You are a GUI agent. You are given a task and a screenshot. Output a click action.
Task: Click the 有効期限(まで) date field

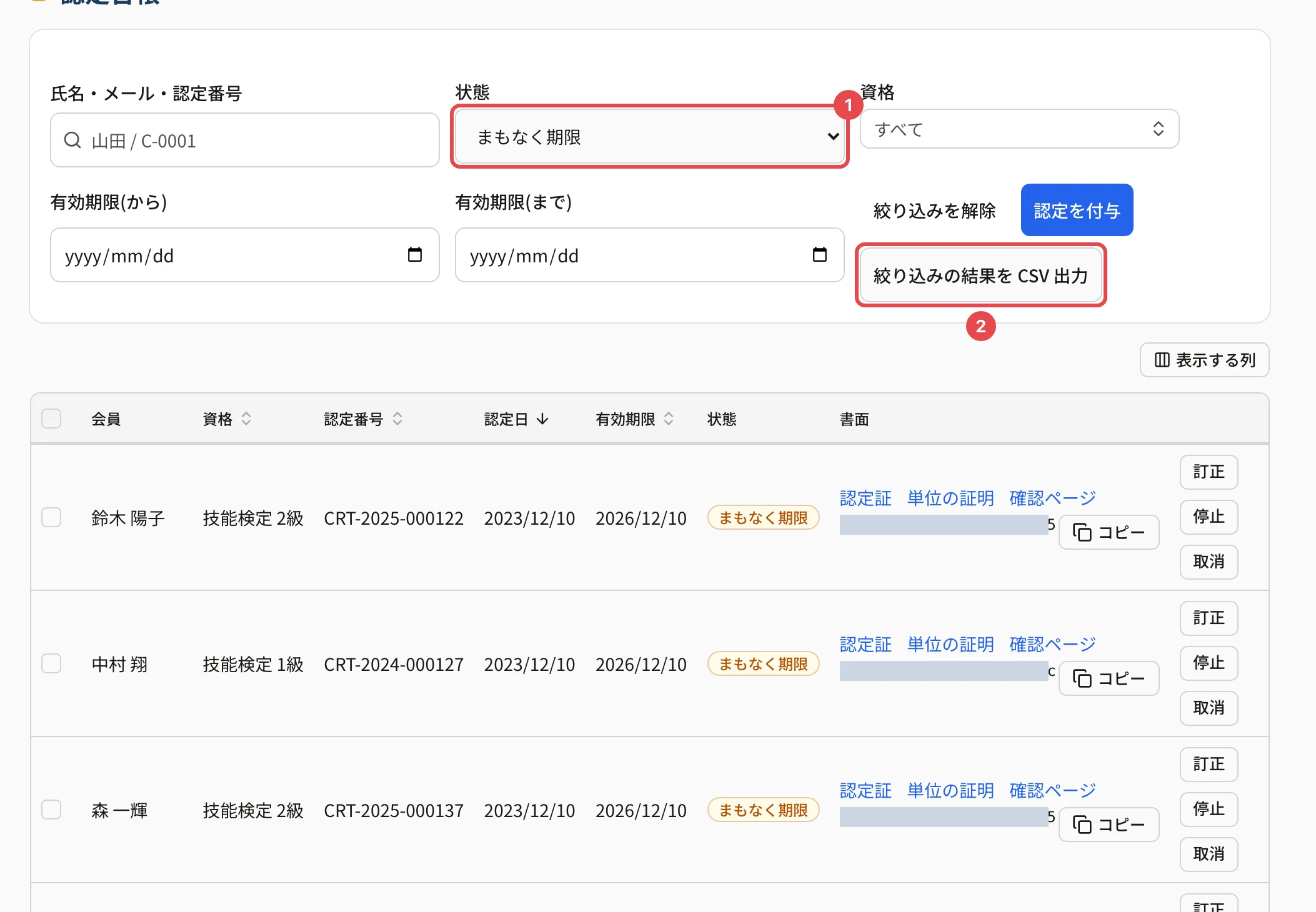(x=650, y=255)
